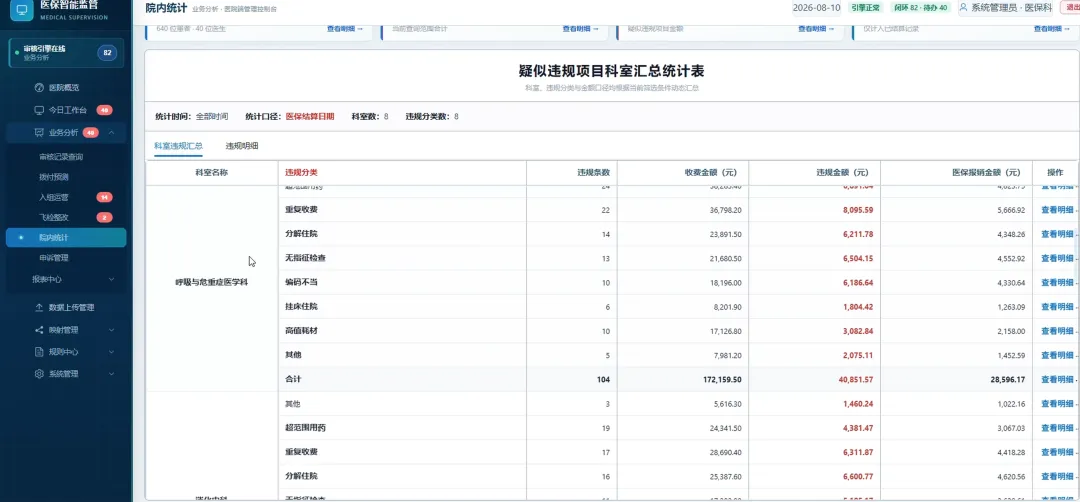1080x502 pixels.
Task: Click the red 14 badge on 入组运营
Action: point(104,198)
